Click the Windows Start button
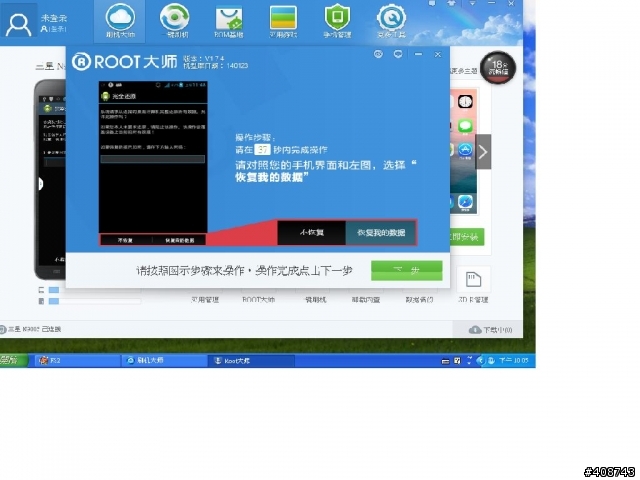This screenshot has width=640, height=480. 13,360
